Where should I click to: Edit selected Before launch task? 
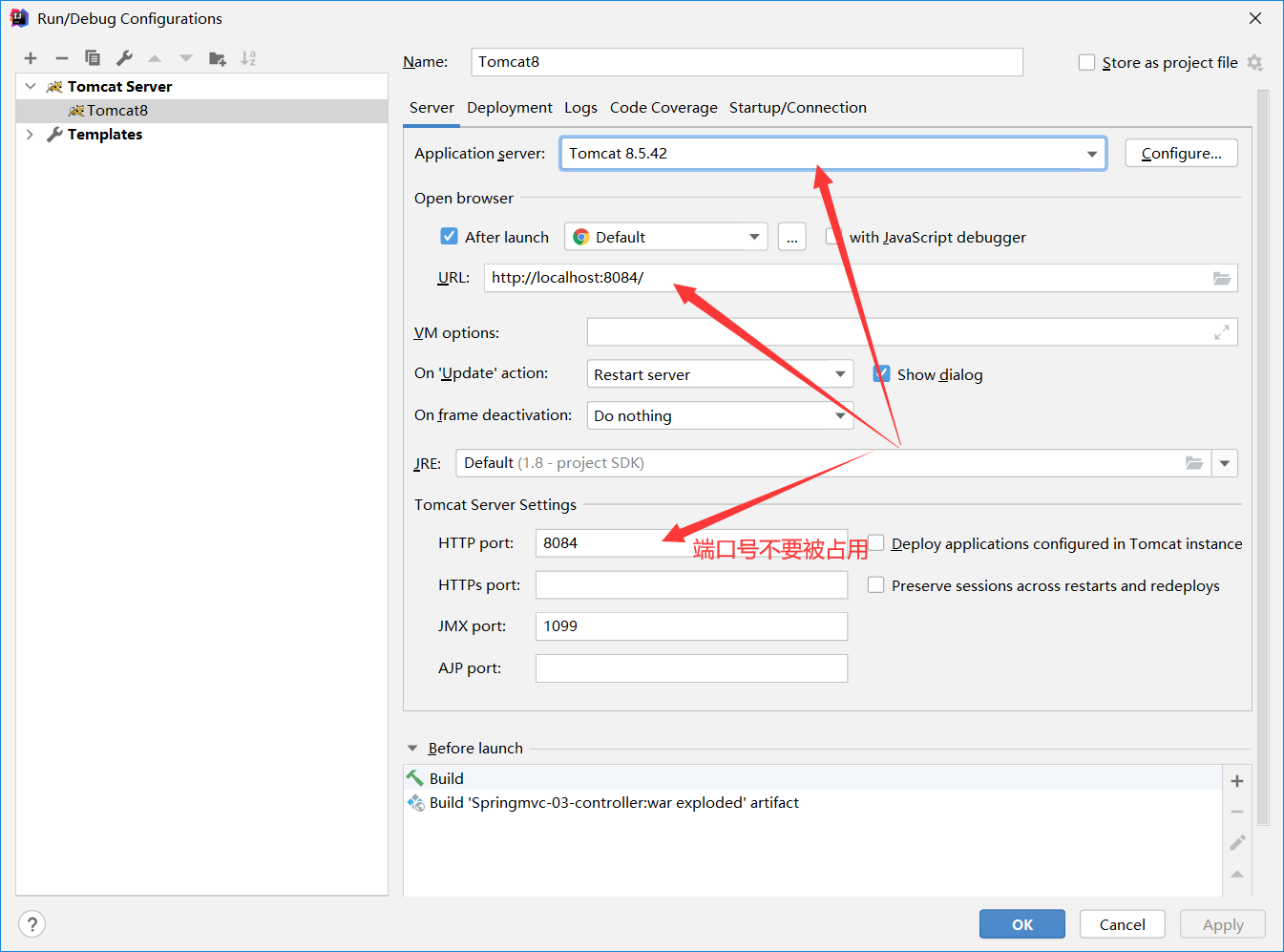[x=1237, y=843]
